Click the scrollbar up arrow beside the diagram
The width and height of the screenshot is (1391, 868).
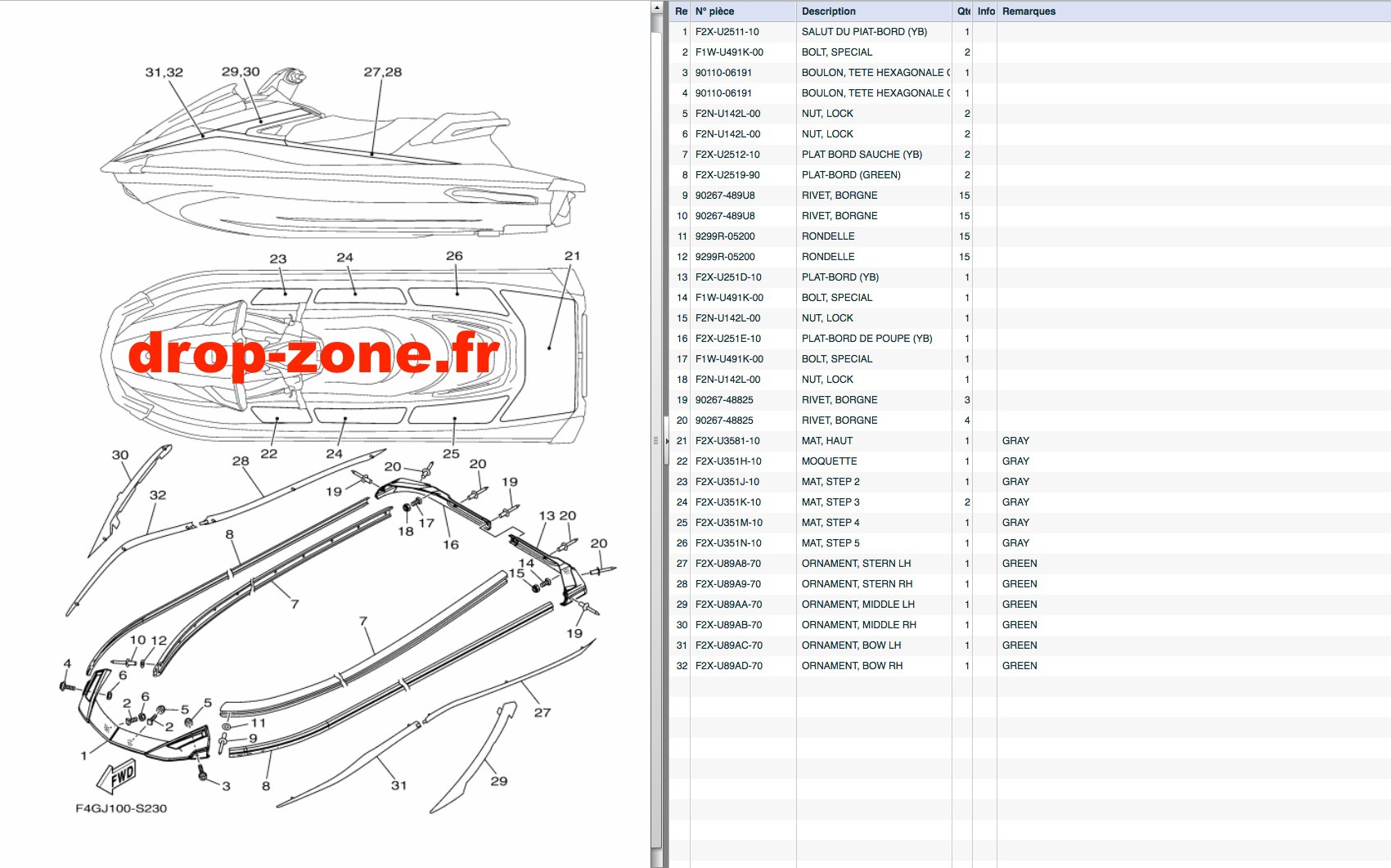point(656,7)
